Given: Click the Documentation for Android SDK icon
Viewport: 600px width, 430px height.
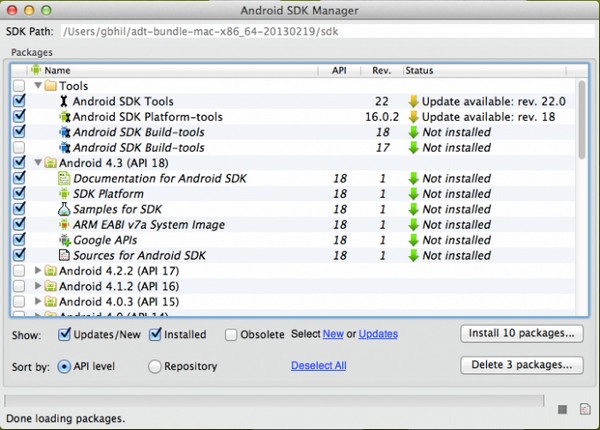Looking at the screenshot, I should [x=64, y=178].
